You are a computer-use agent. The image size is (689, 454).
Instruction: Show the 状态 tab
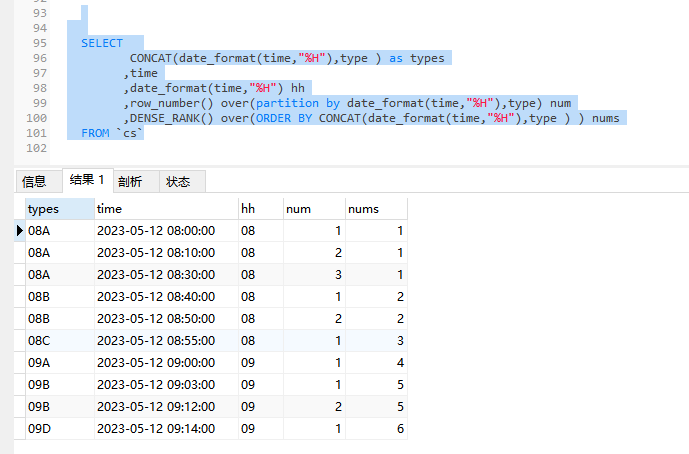click(178, 181)
